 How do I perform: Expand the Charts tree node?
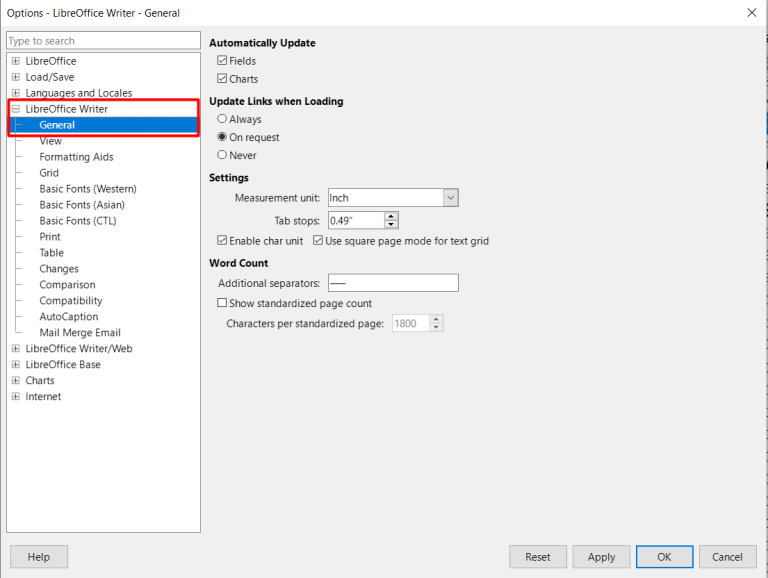pos(16,380)
